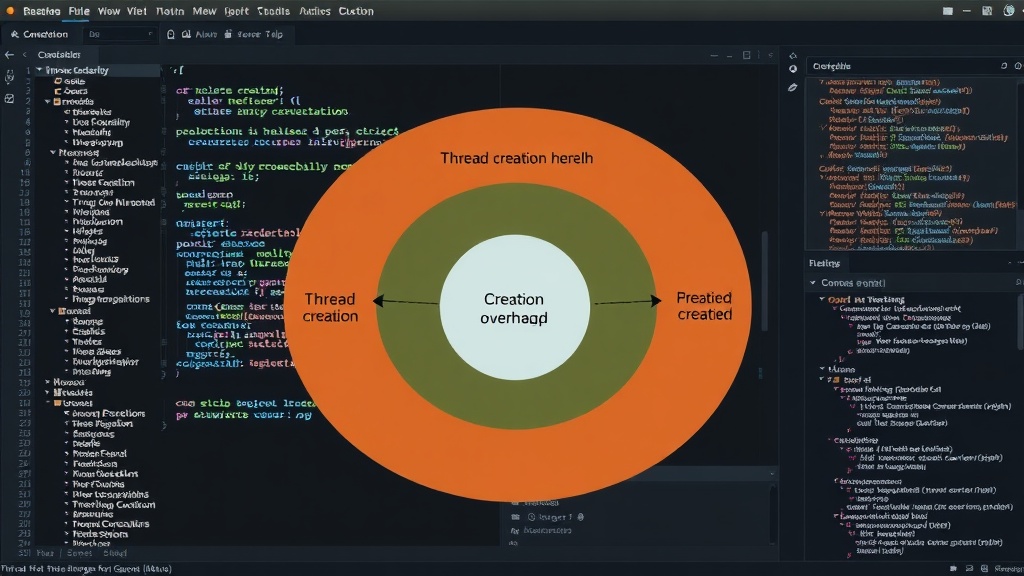
Task: Click the back arrow above the file tree
Action: click(9, 55)
